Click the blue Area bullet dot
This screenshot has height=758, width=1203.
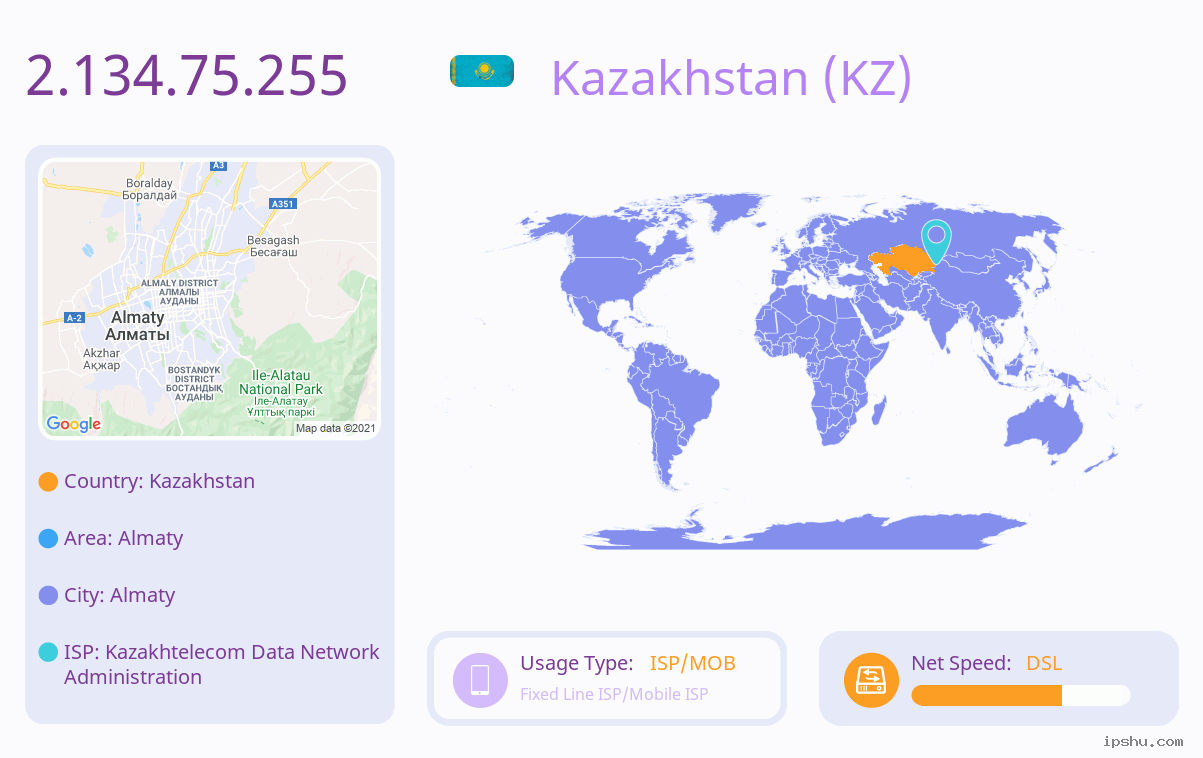(x=48, y=539)
